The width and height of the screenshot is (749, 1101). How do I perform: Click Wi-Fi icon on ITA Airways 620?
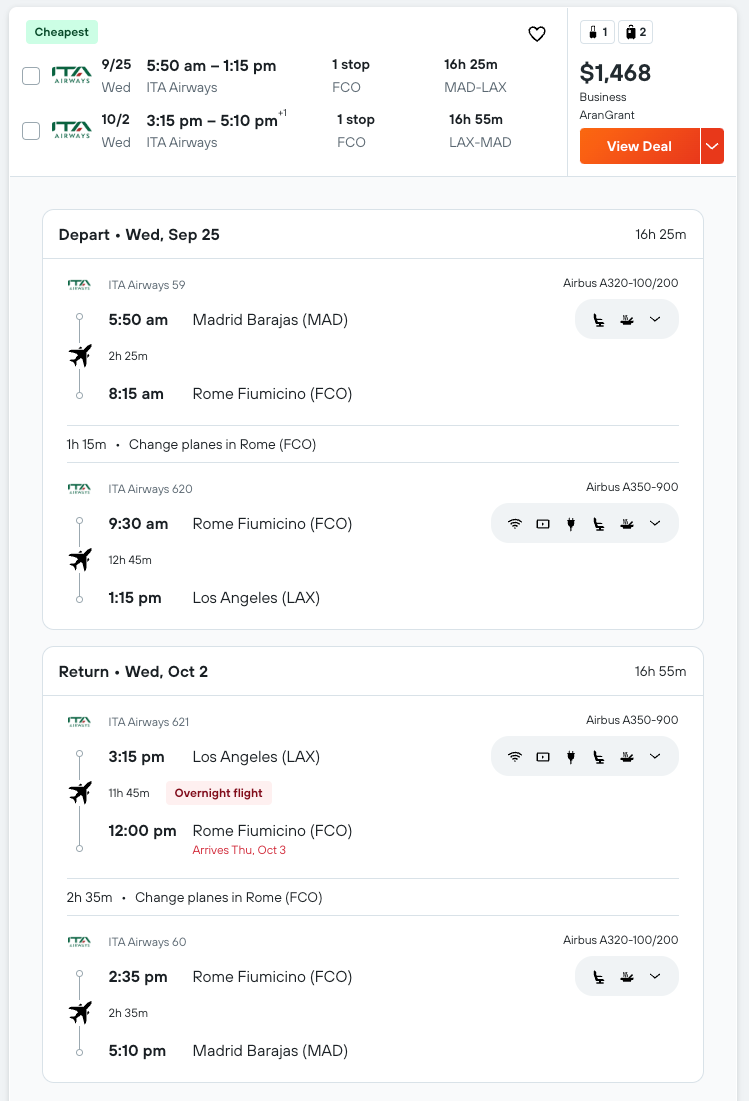pyautogui.click(x=515, y=524)
